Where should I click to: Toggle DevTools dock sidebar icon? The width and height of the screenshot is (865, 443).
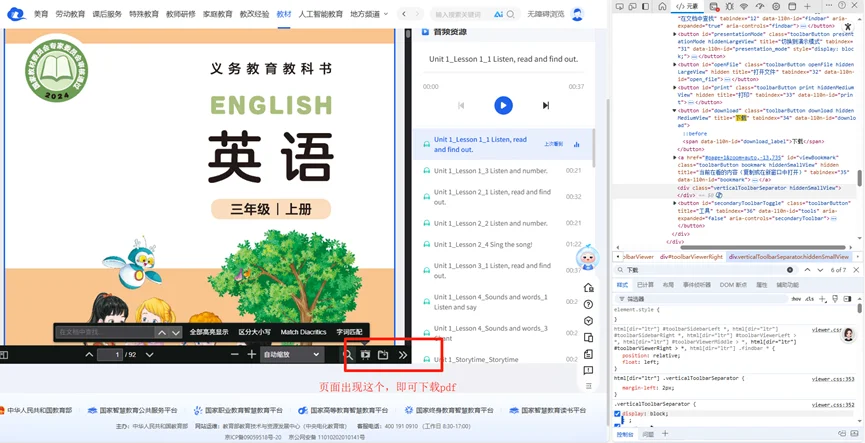tap(645, 6)
